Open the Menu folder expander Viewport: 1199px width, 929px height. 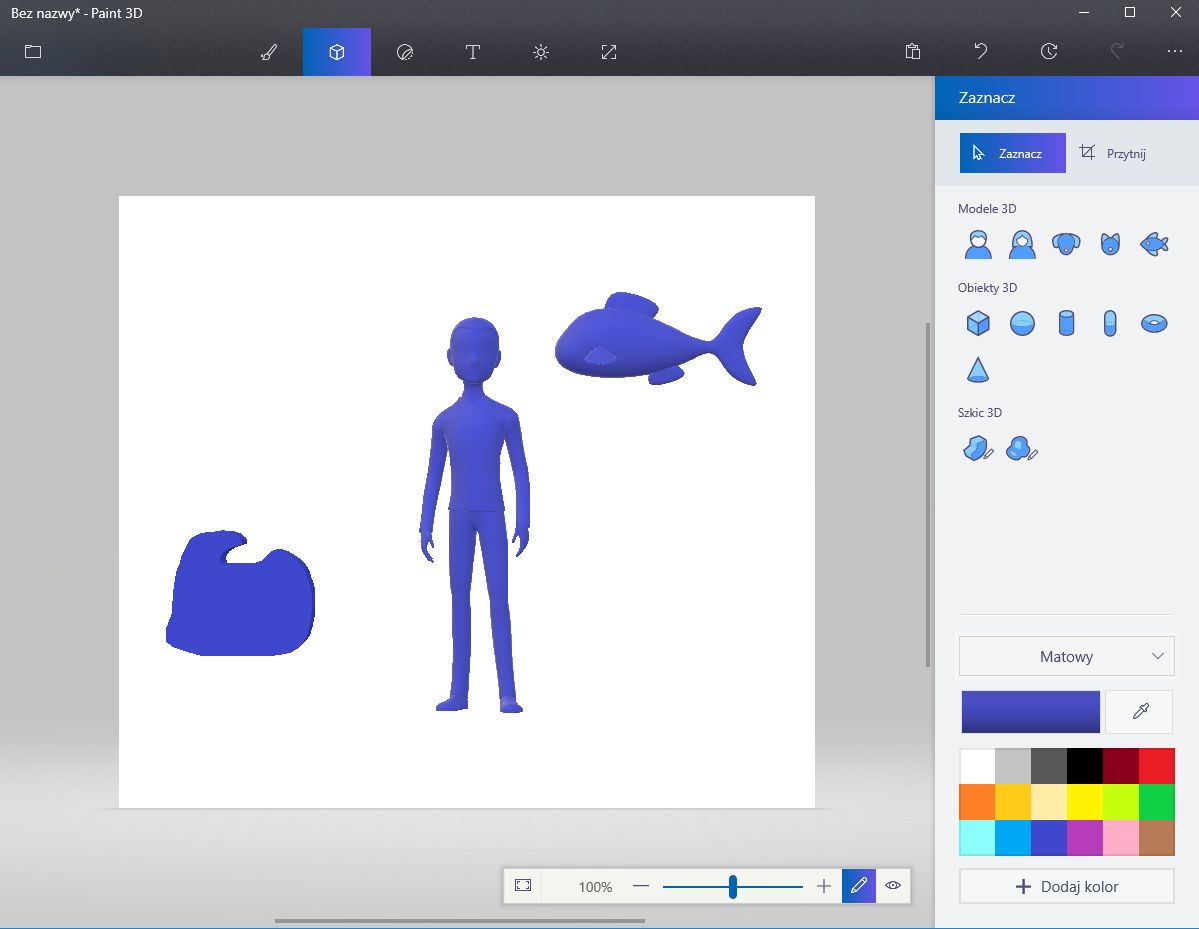pos(33,52)
